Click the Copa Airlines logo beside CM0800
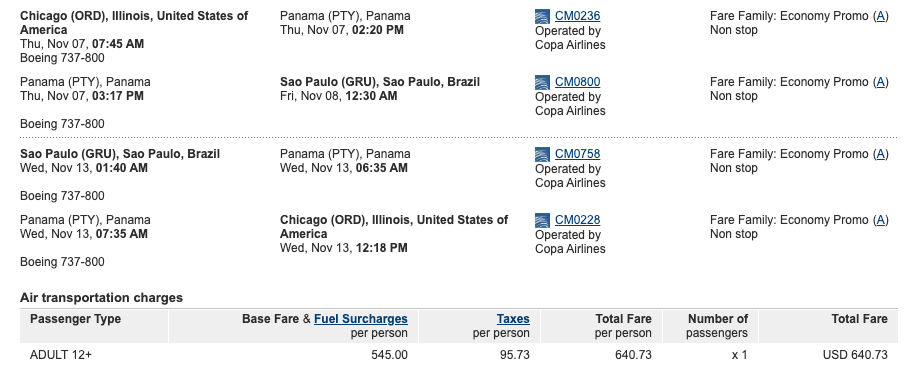The image size is (918, 368). 543,82
